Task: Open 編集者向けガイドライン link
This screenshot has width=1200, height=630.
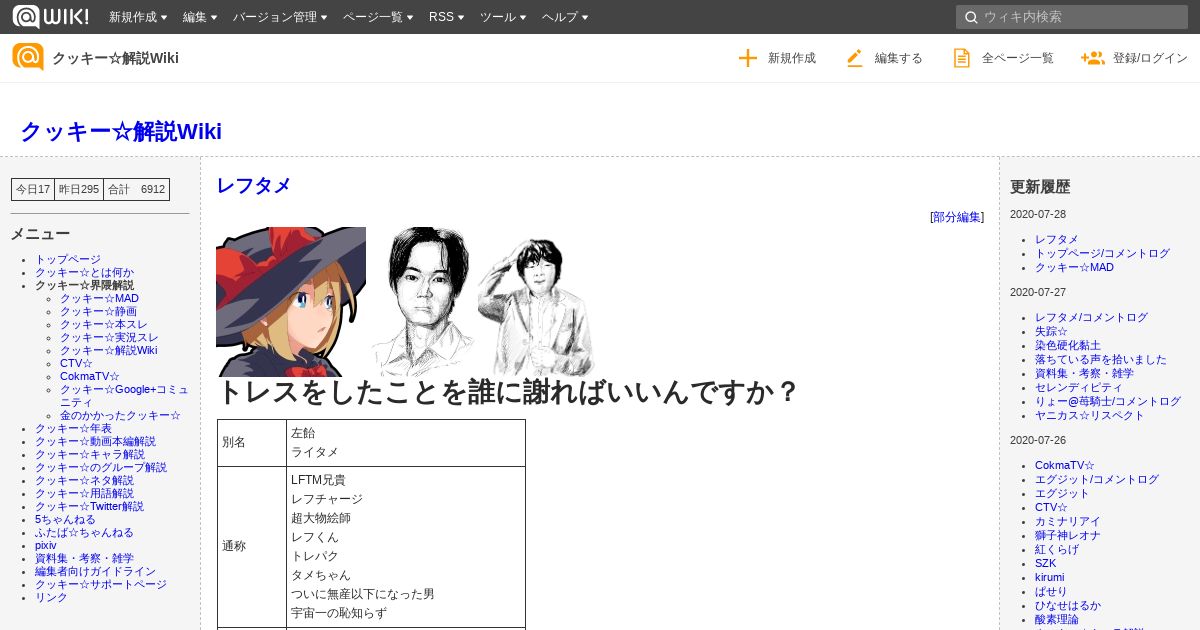Action: pos(95,571)
